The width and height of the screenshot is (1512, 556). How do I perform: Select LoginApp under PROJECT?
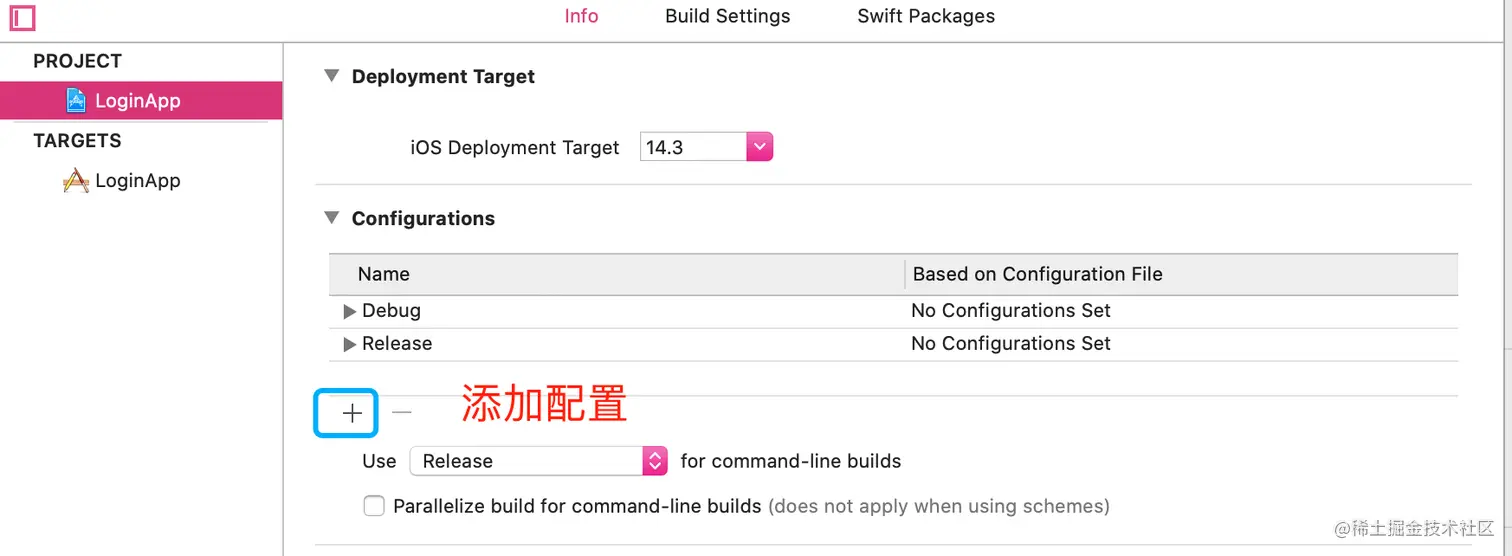pos(137,101)
